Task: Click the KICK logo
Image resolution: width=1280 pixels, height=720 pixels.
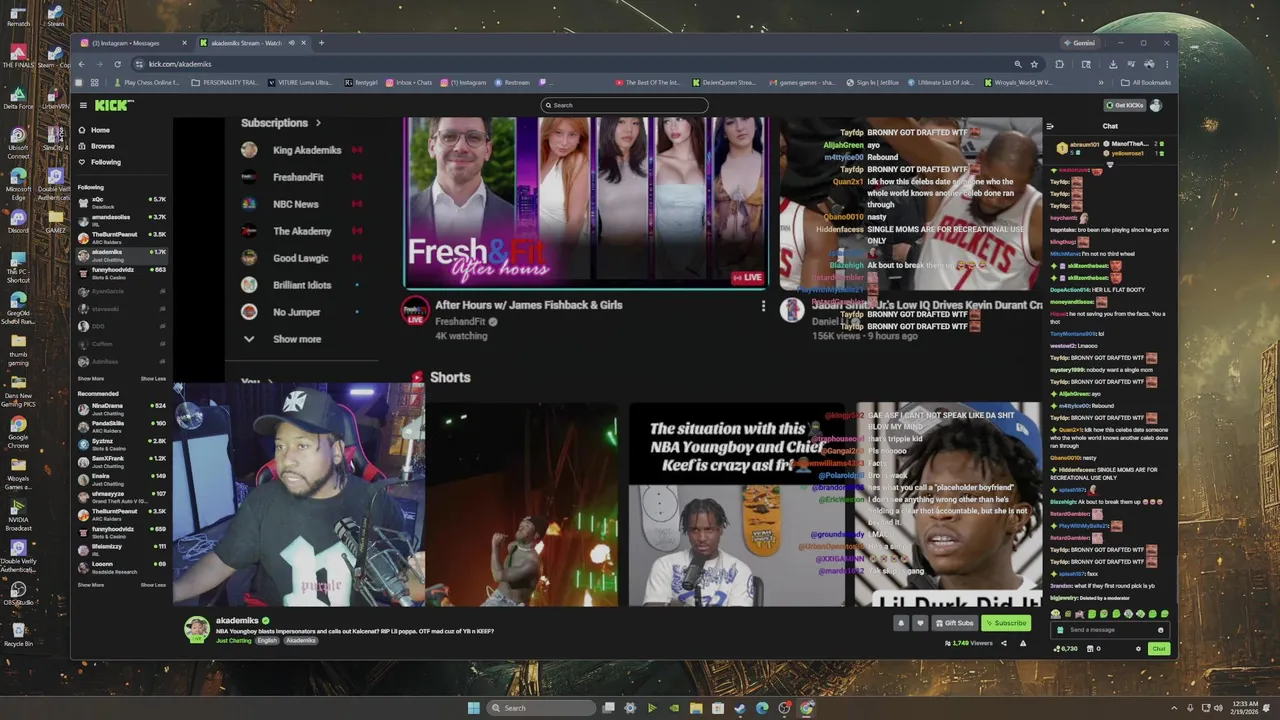Action: (111, 105)
